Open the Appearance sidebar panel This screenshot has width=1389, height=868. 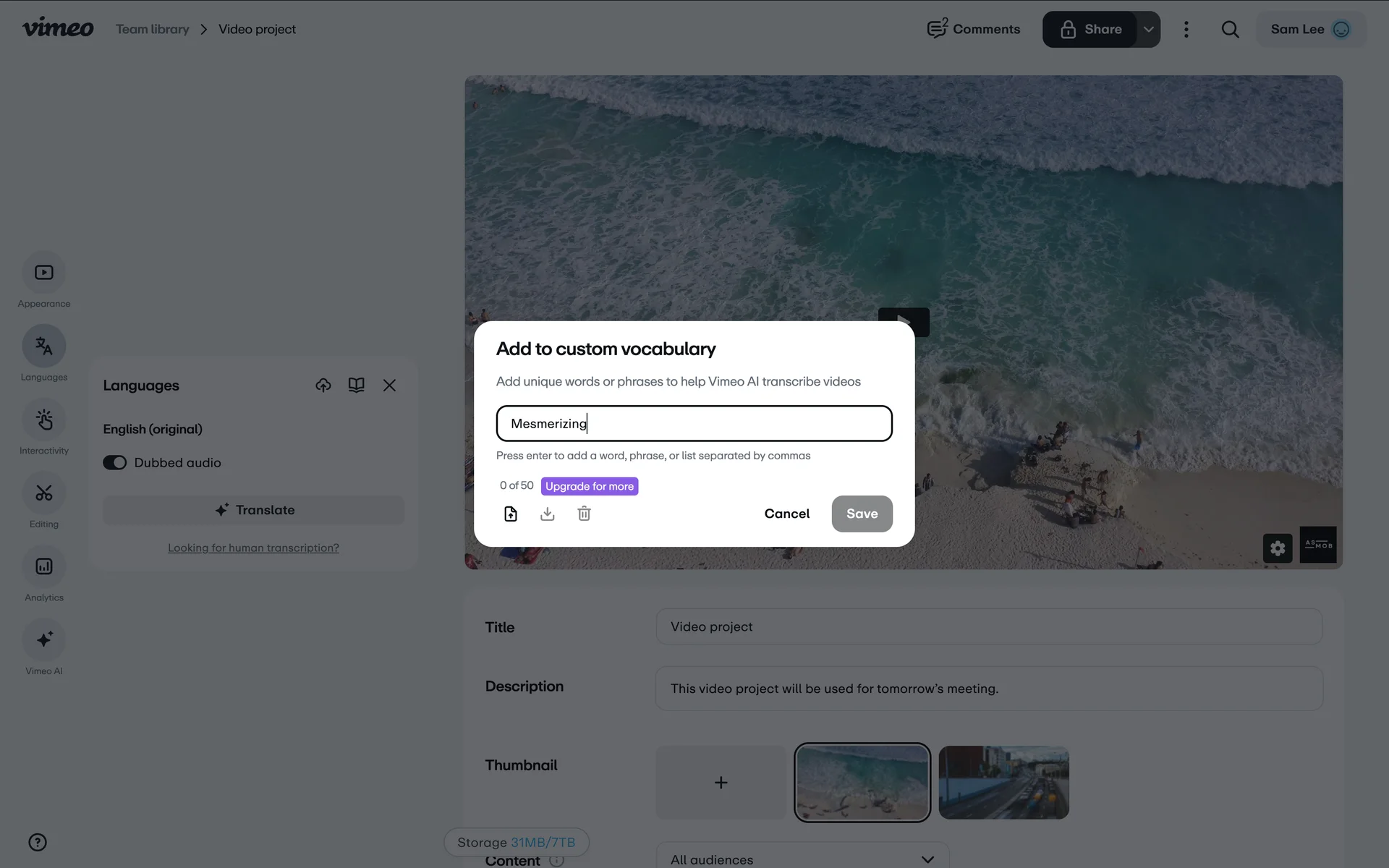tap(44, 273)
